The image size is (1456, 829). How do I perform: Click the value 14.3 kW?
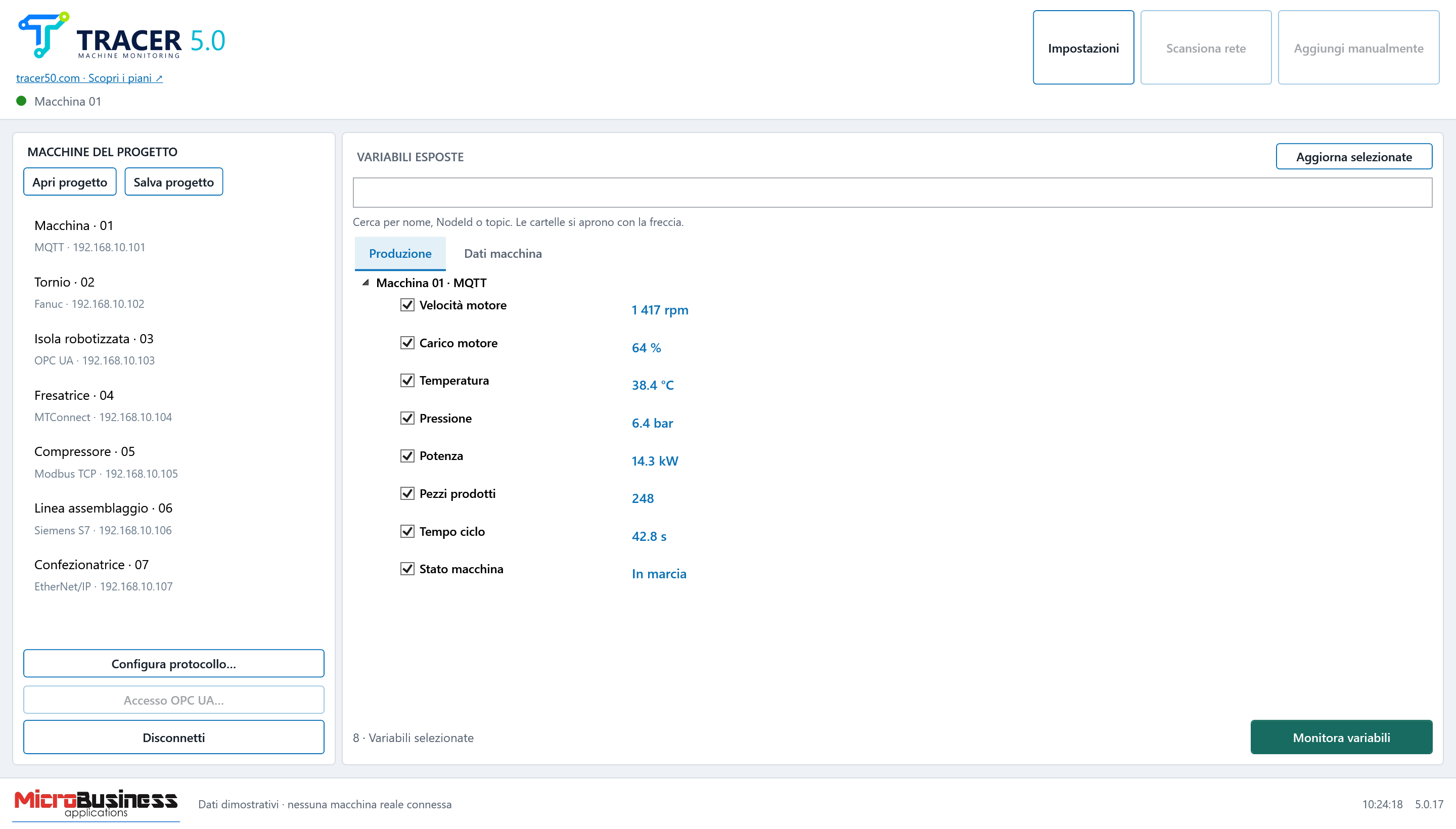[x=655, y=461]
